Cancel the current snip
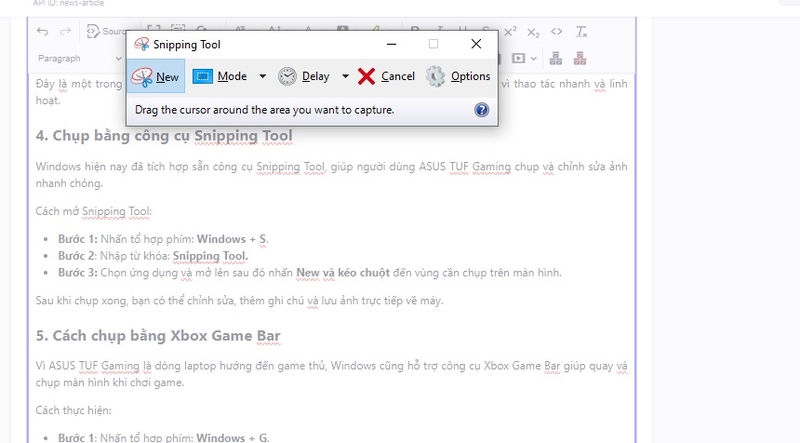Image resolution: width=800 pixels, height=443 pixels. [386, 77]
